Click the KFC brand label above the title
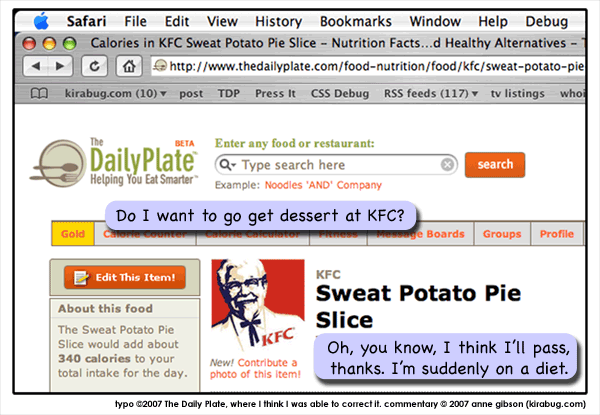600x415 pixels. click(x=328, y=274)
